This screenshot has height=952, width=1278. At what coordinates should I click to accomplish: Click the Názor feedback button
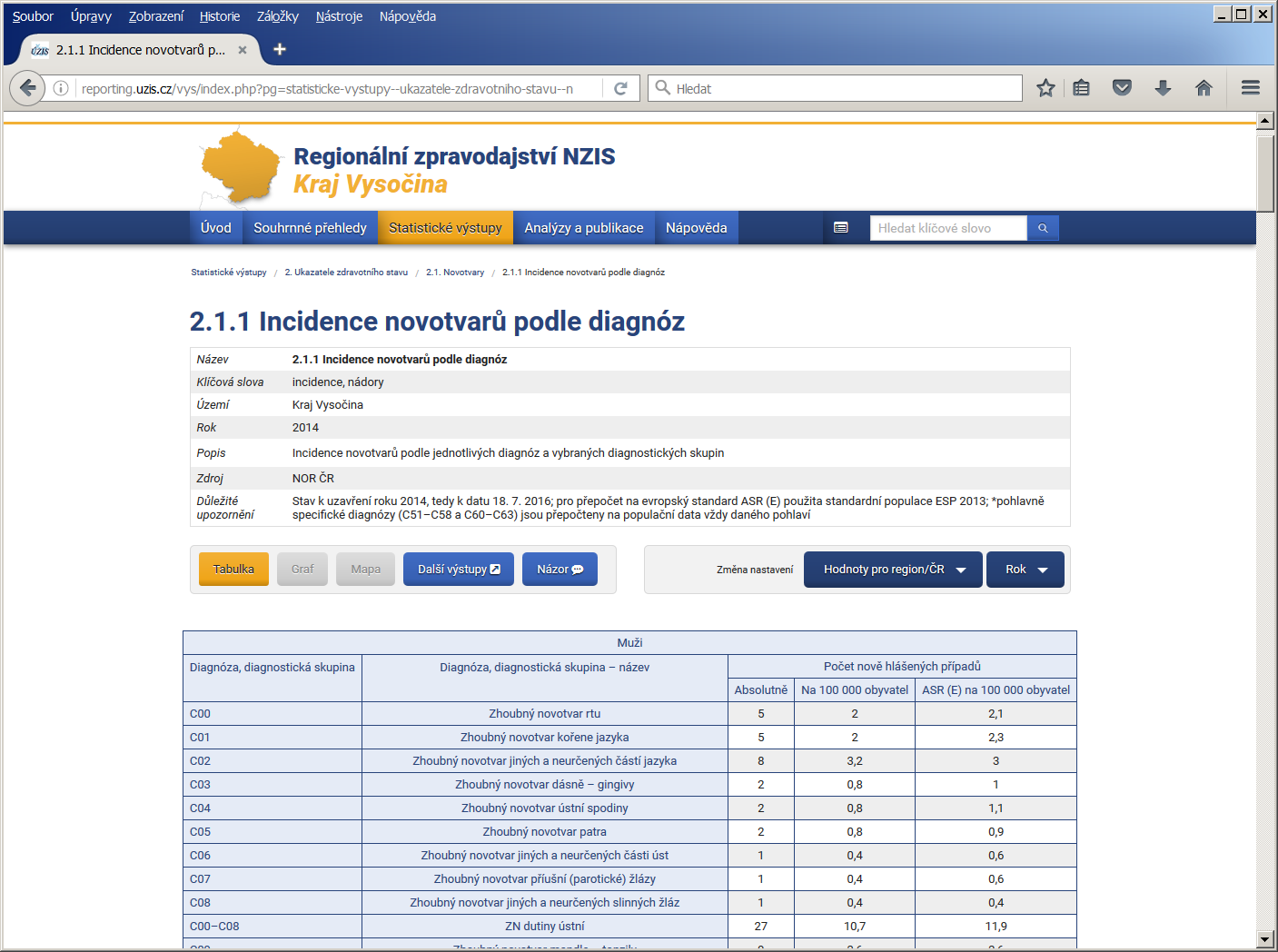tap(560, 570)
